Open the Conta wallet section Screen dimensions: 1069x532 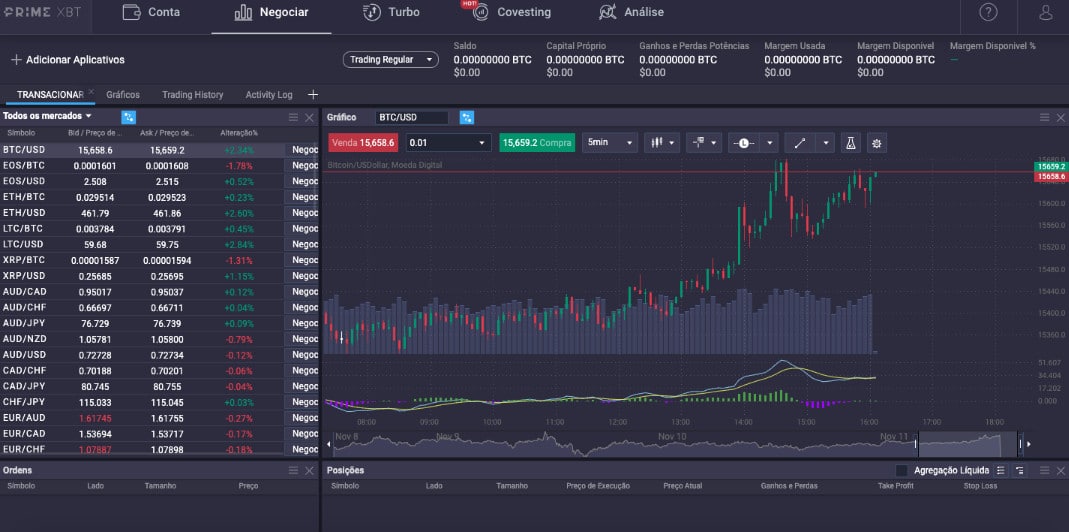151,12
